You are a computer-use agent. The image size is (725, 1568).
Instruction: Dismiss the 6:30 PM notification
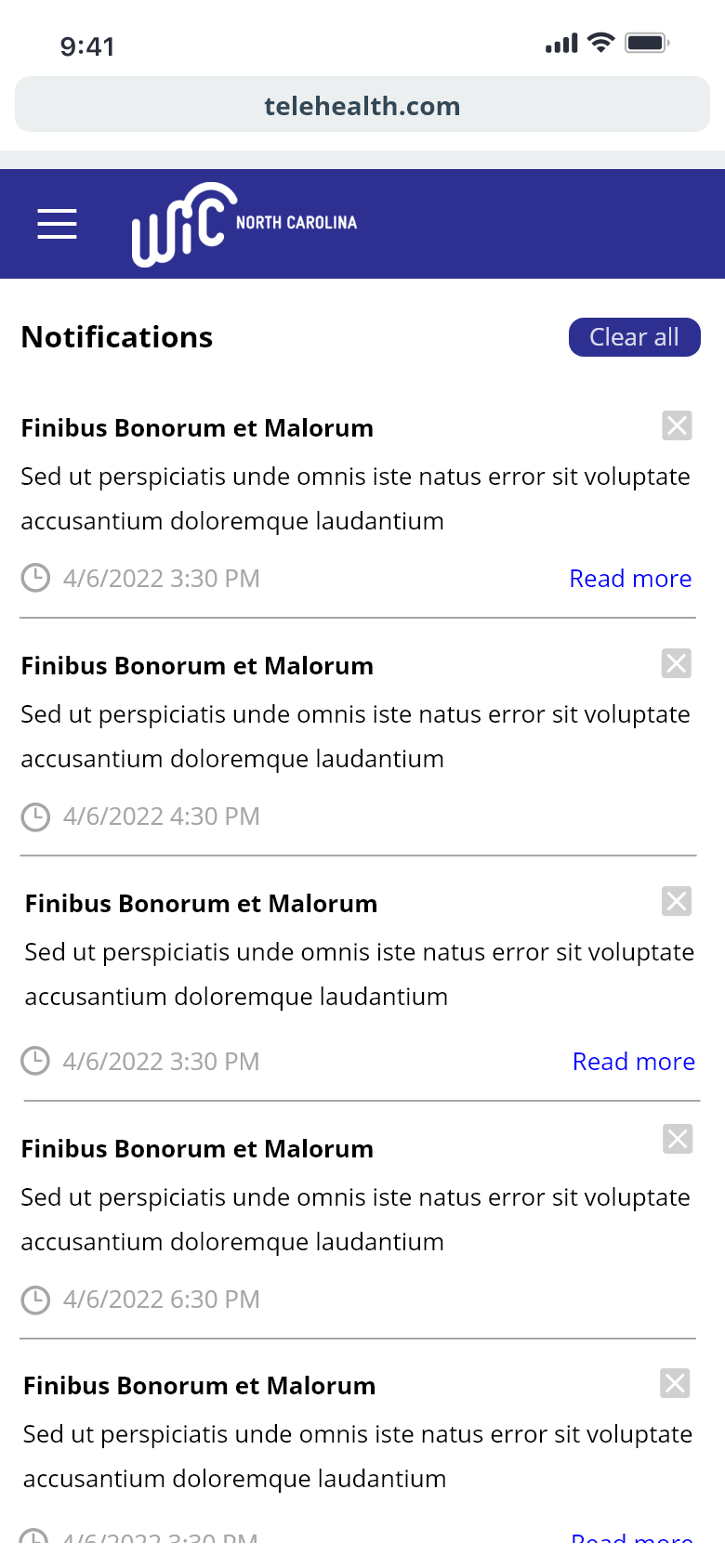(677, 1139)
